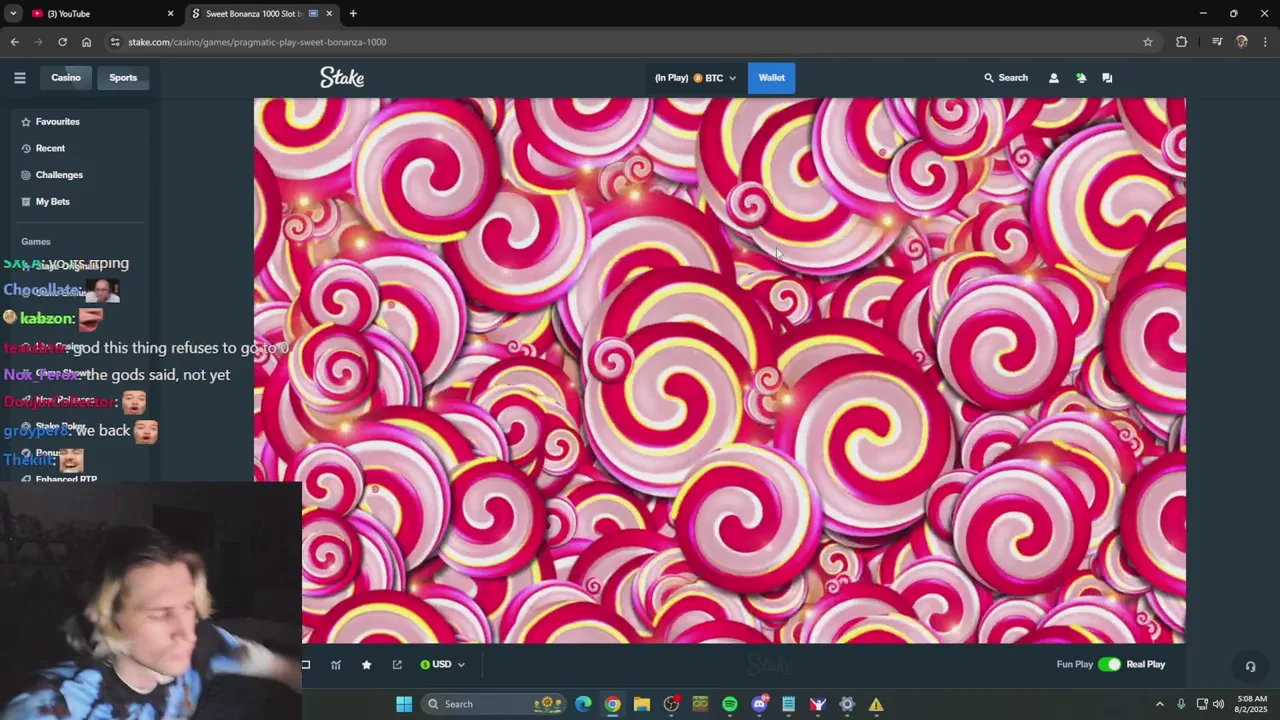Reload the current page
The height and width of the screenshot is (720, 1280).
[62, 42]
